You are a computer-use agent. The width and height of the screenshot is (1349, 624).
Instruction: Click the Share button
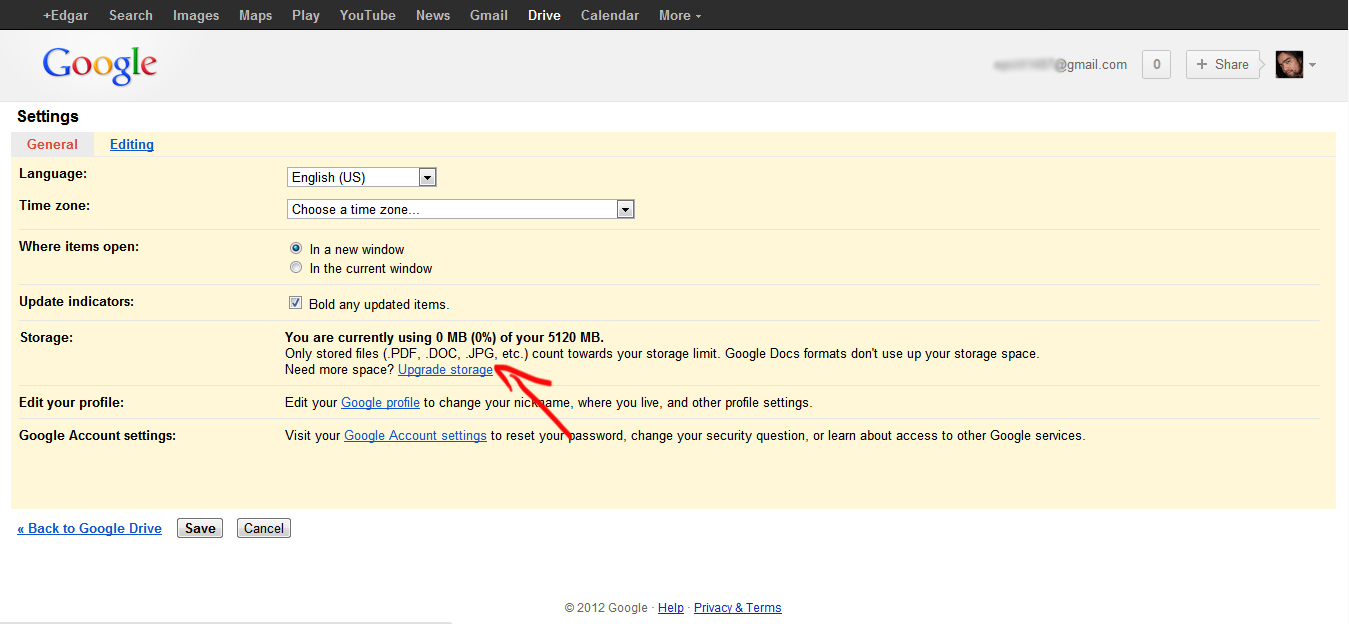pos(1222,64)
